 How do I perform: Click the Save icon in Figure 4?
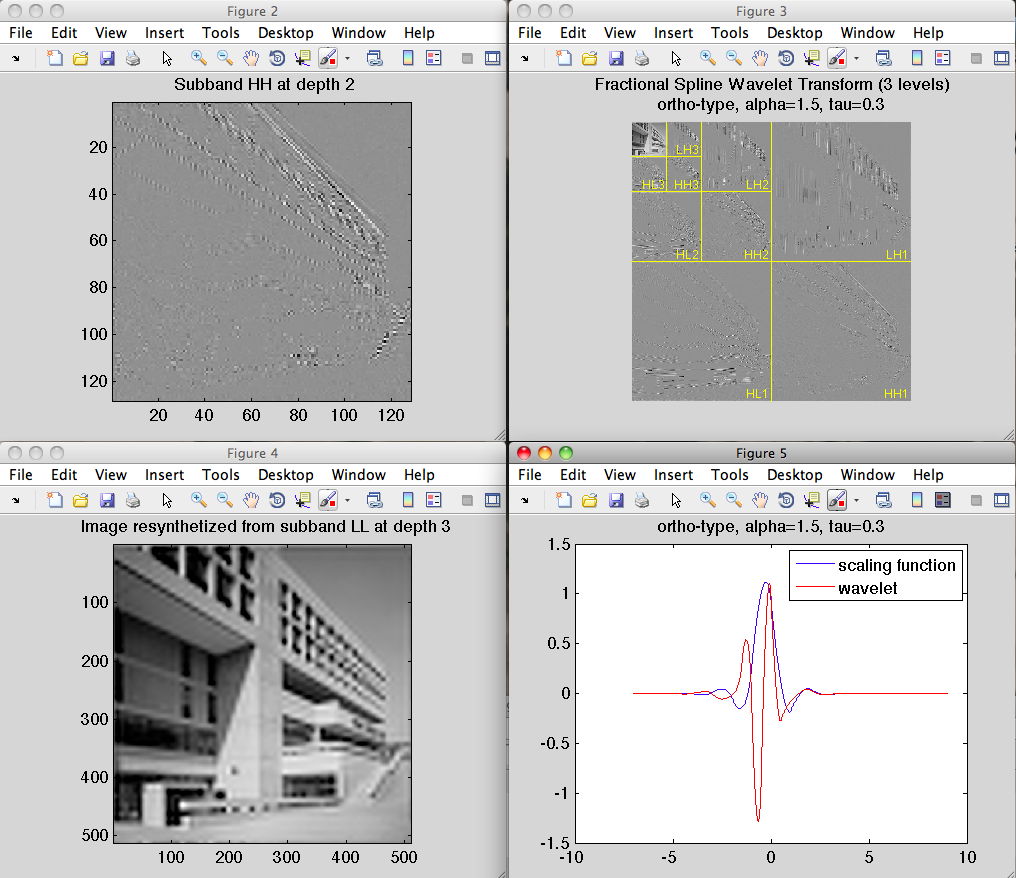coord(107,500)
